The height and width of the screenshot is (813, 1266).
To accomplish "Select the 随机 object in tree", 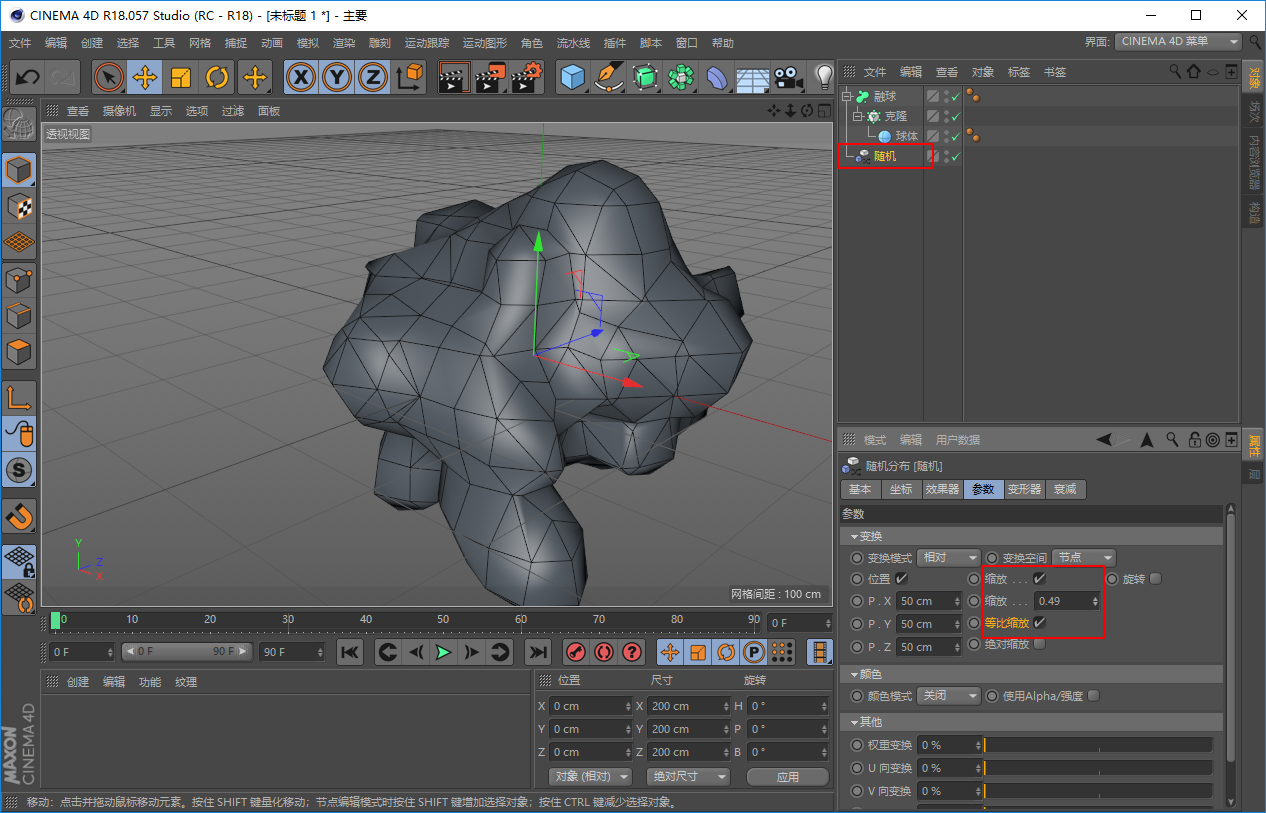I will click(885, 156).
